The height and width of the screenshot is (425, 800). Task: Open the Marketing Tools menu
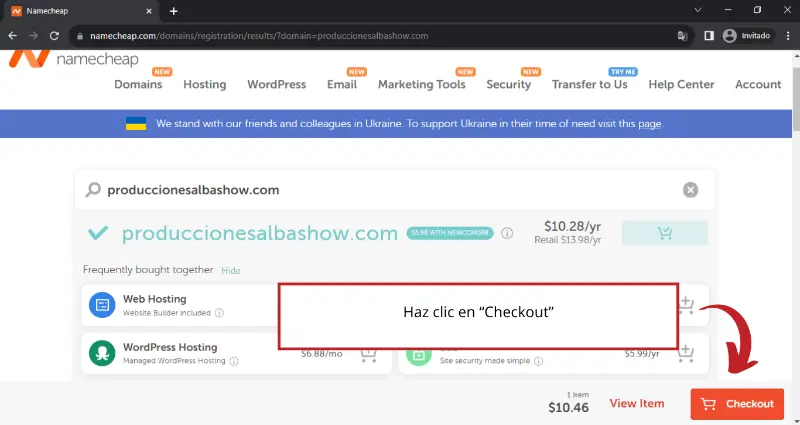click(x=421, y=84)
